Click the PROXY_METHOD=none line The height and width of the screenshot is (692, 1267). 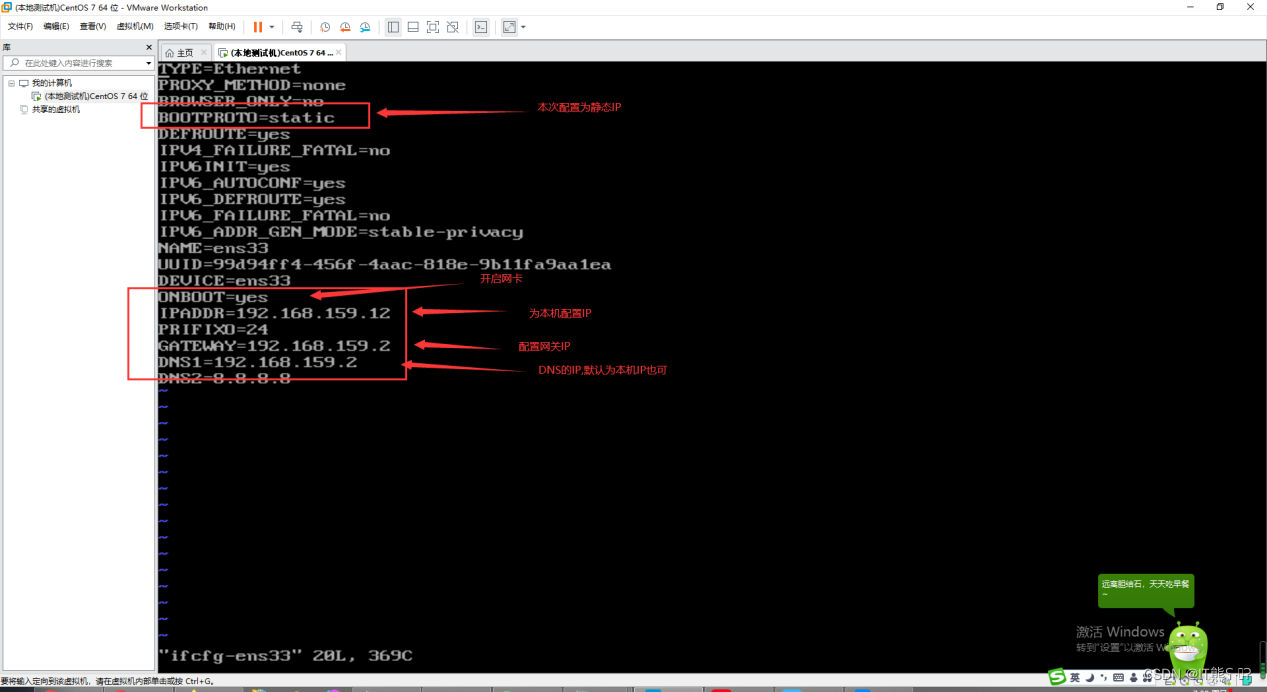[252, 85]
